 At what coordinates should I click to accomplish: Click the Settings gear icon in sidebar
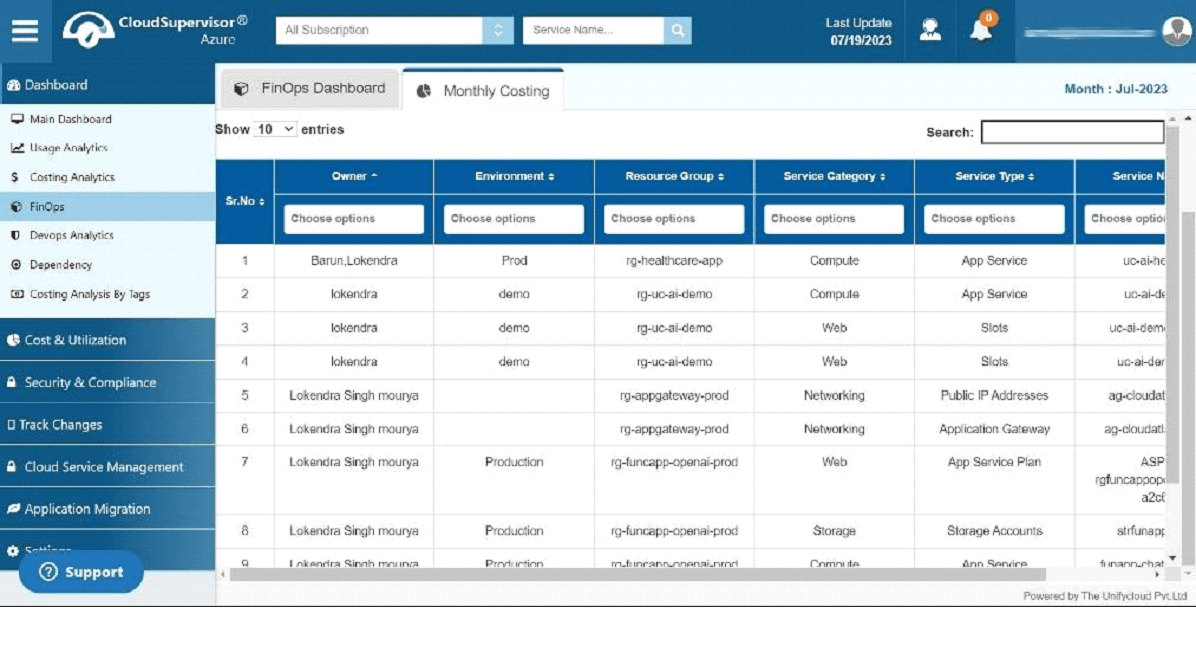point(12,550)
